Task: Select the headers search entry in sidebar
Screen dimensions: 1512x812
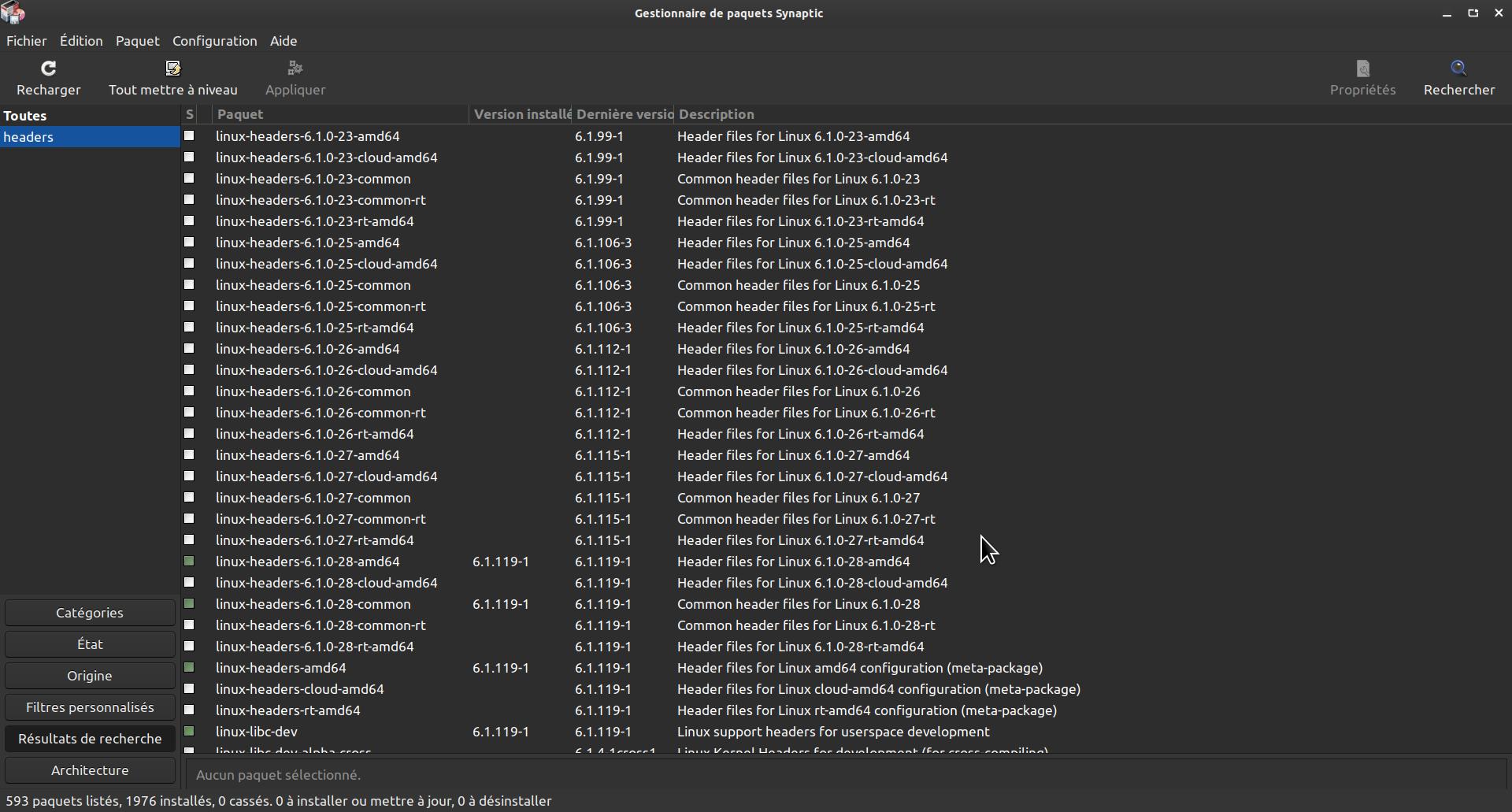Action: (x=90, y=137)
